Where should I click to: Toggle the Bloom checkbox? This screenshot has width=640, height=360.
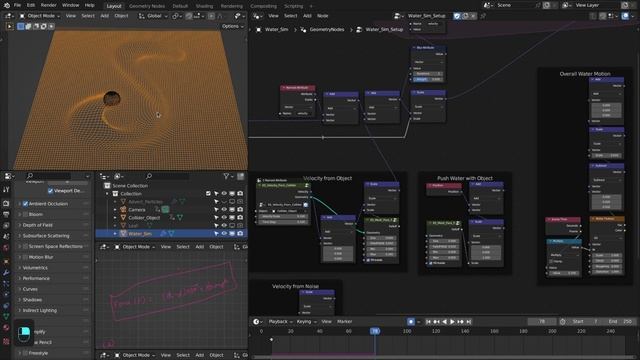click(x=25, y=214)
